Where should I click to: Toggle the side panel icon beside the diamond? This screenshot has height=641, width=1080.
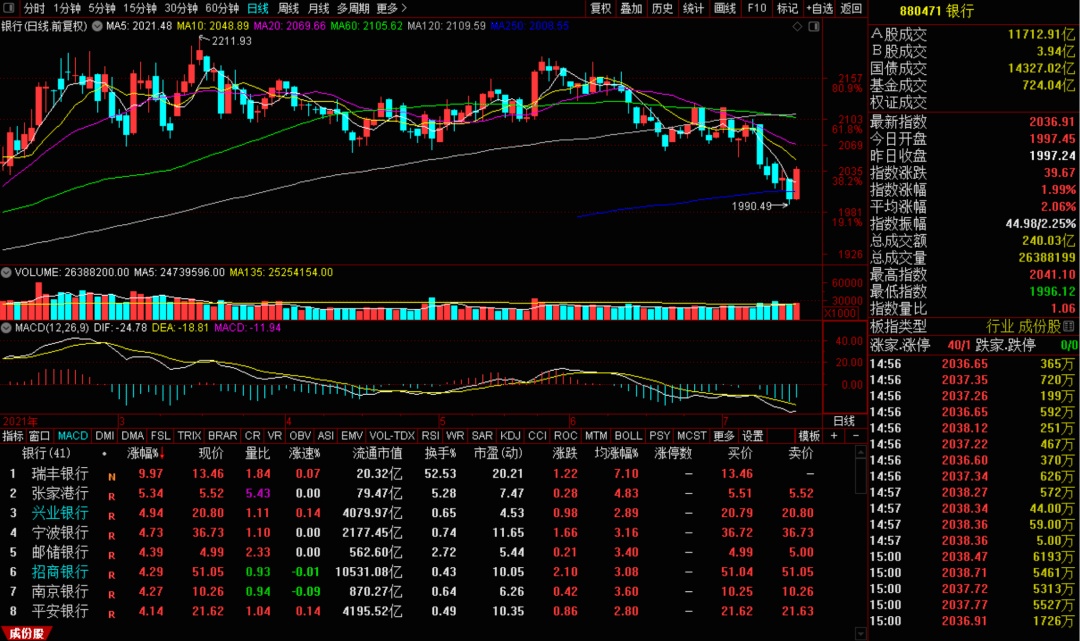[813, 26]
